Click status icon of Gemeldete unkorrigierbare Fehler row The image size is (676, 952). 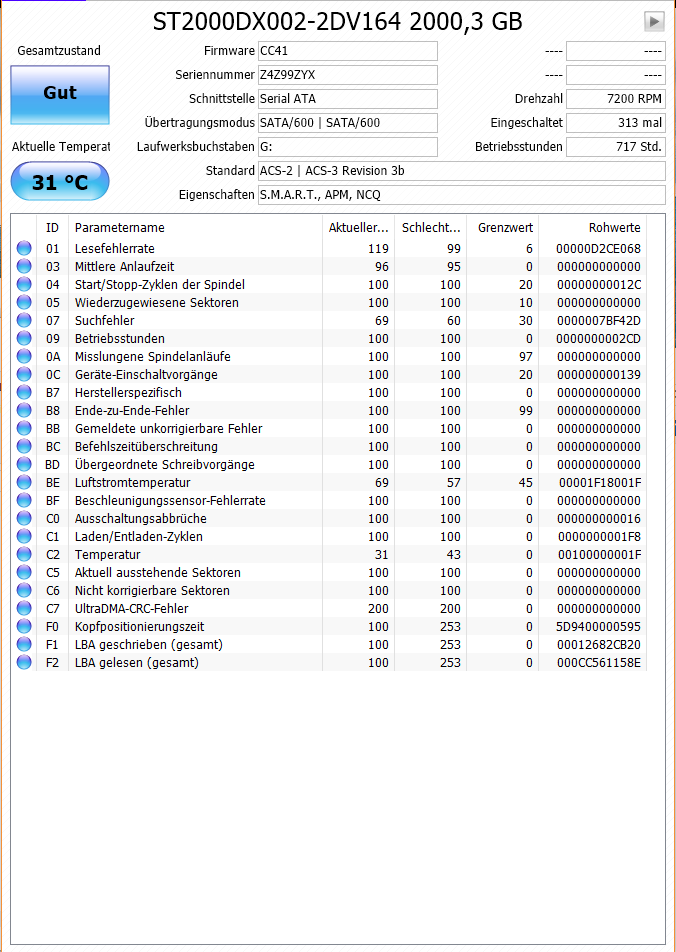(x=24, y=429)
